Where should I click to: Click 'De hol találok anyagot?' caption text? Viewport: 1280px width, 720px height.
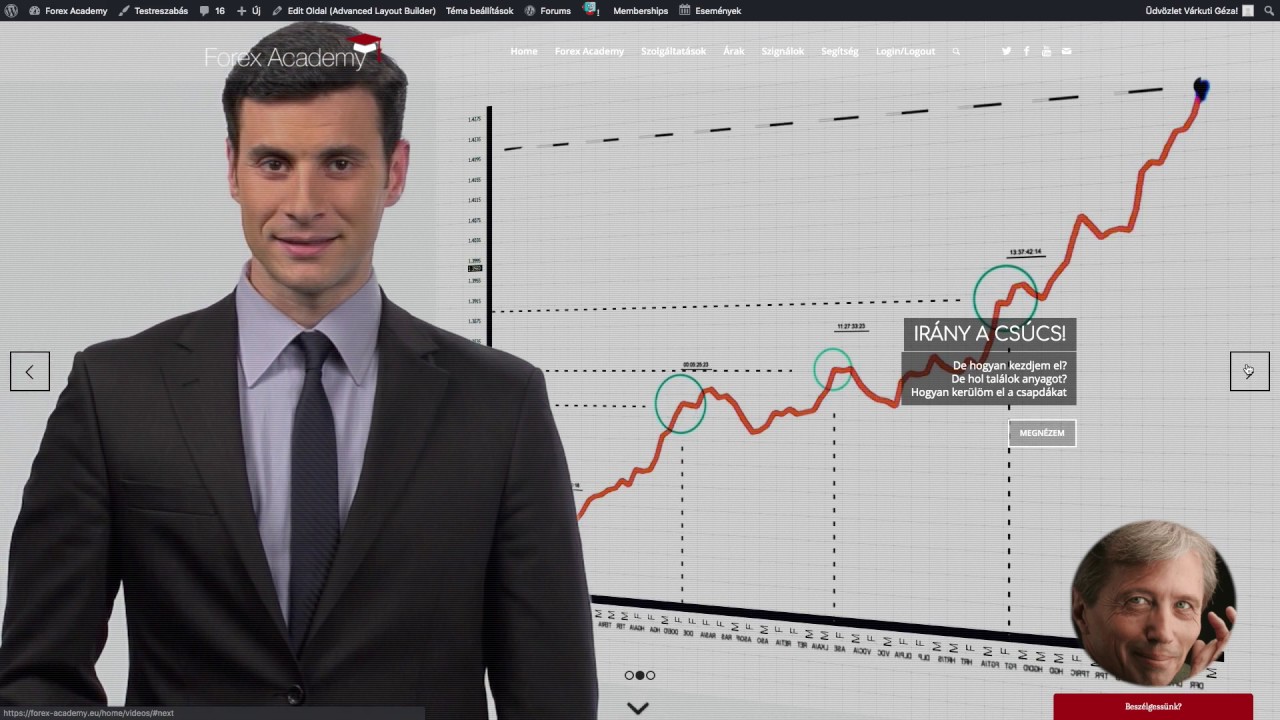coord(1009,379)
